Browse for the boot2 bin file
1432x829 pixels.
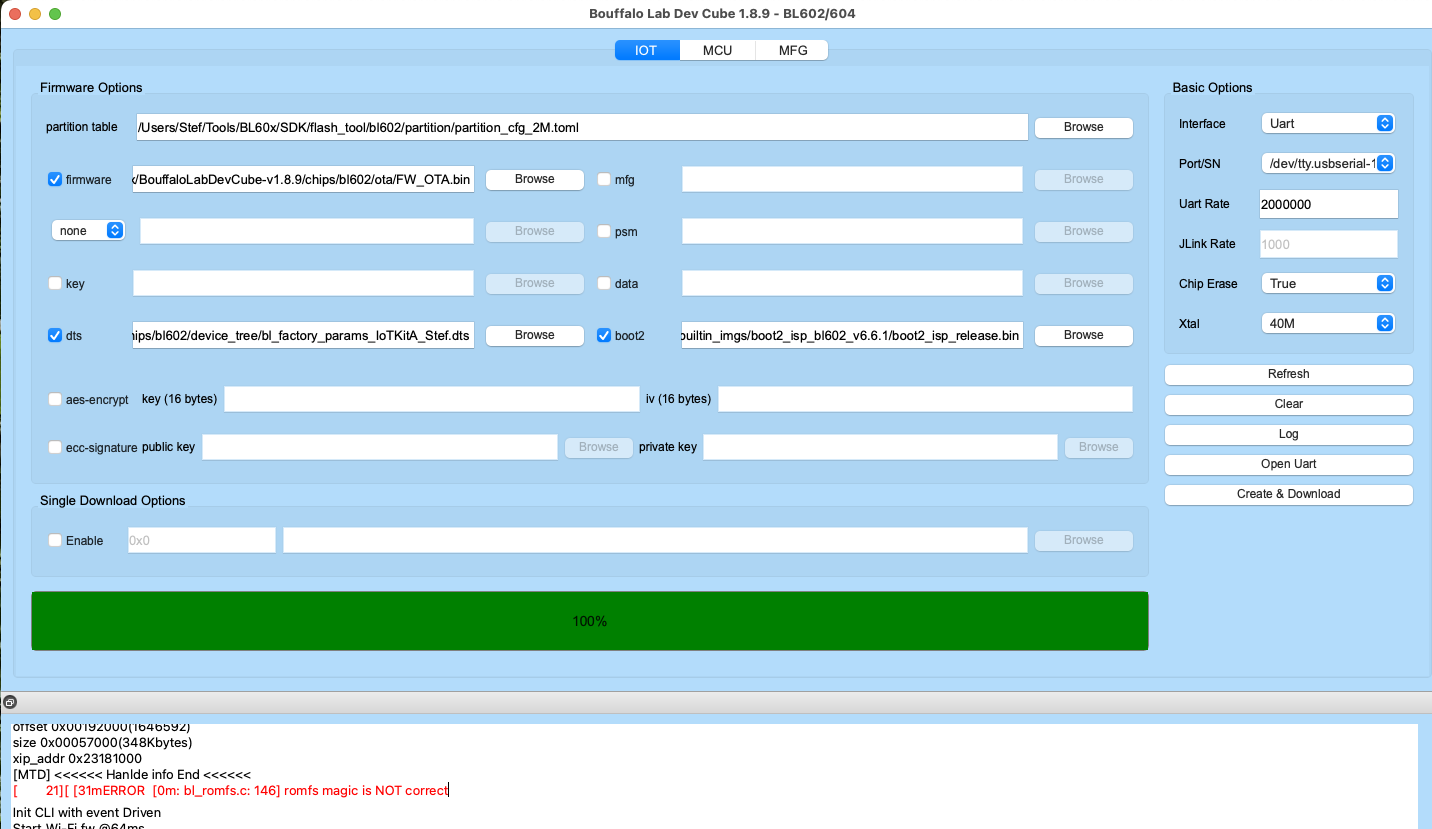click(x=1084, y=335)
